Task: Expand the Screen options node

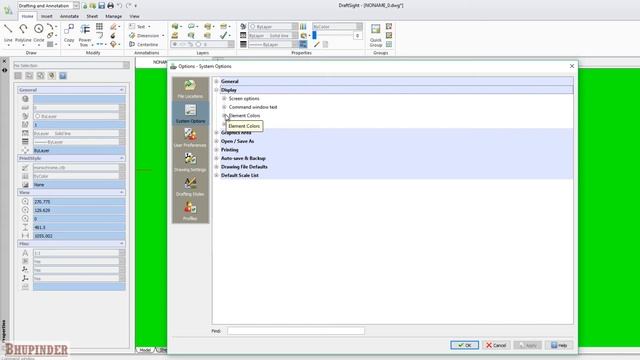Action: pyautogui.click(x=224, y=98)
